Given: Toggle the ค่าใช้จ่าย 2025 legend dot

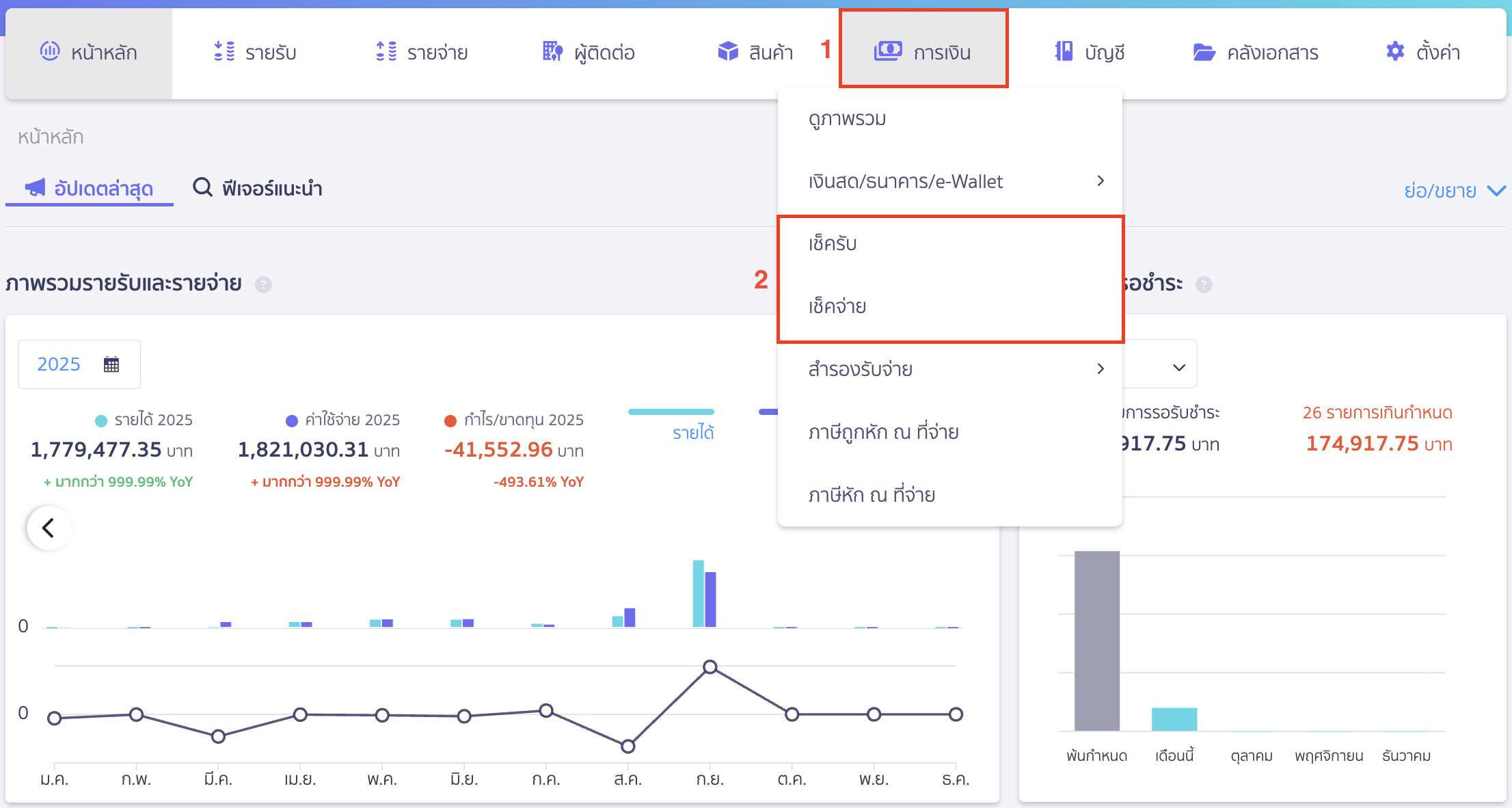Looking at the screenshot, I should tap(292, 420).
